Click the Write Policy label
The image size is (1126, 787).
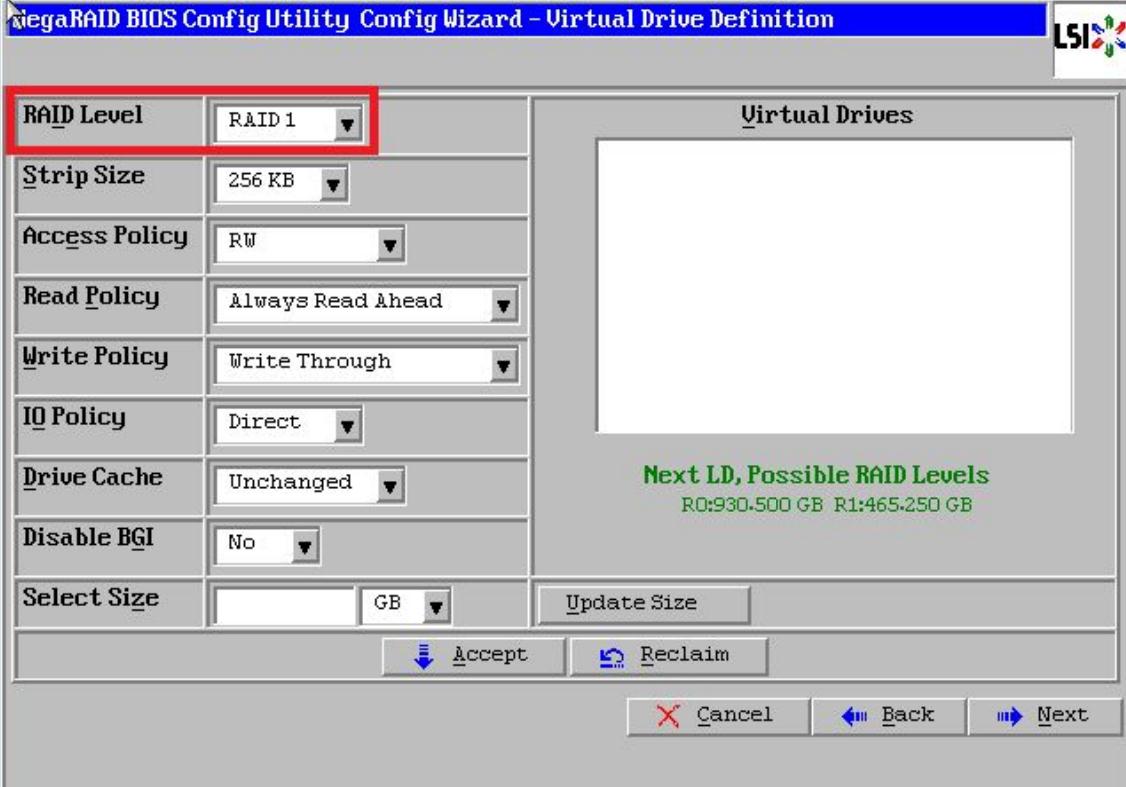click(95, 357)
